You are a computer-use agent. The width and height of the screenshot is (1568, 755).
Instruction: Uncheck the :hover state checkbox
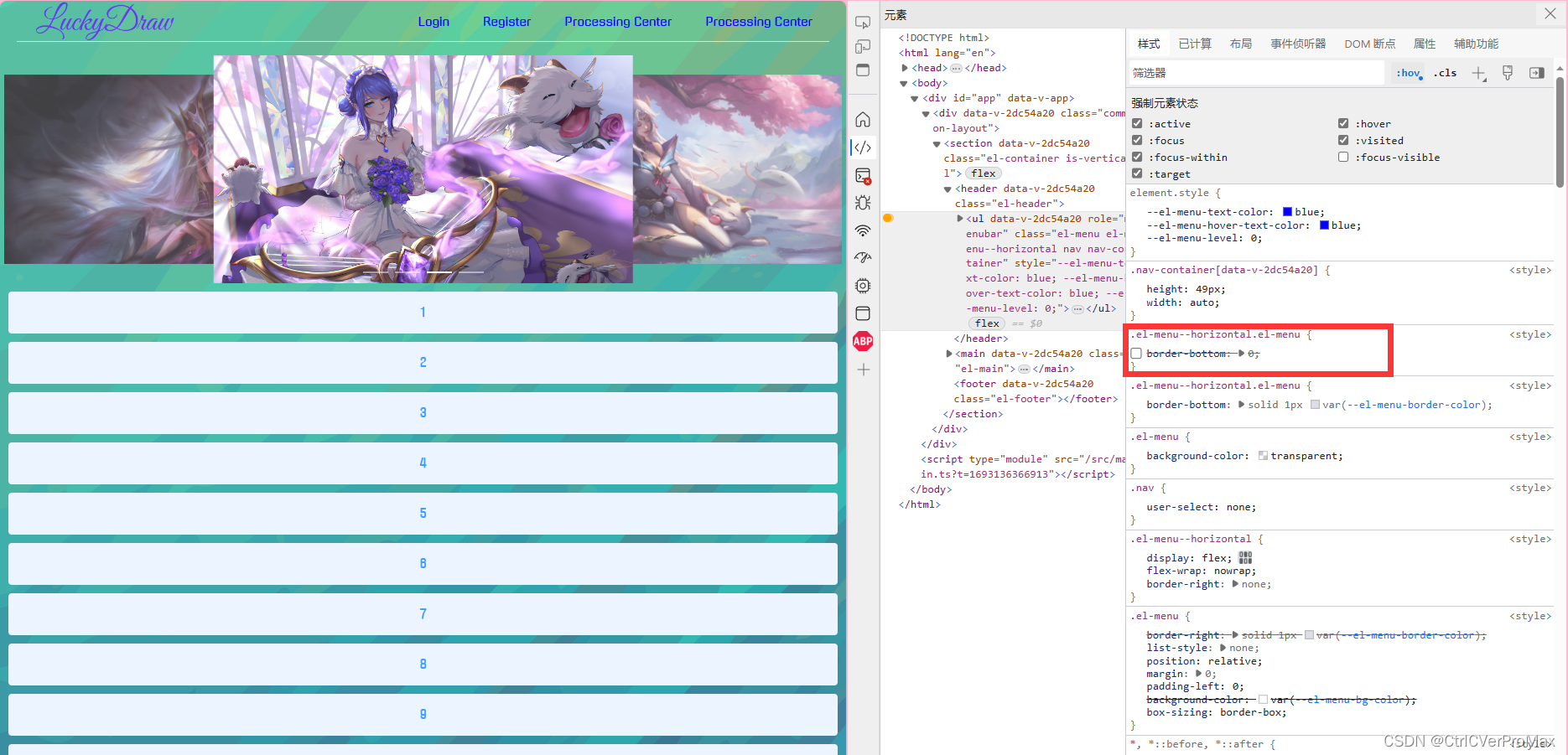click(1343, 123)
